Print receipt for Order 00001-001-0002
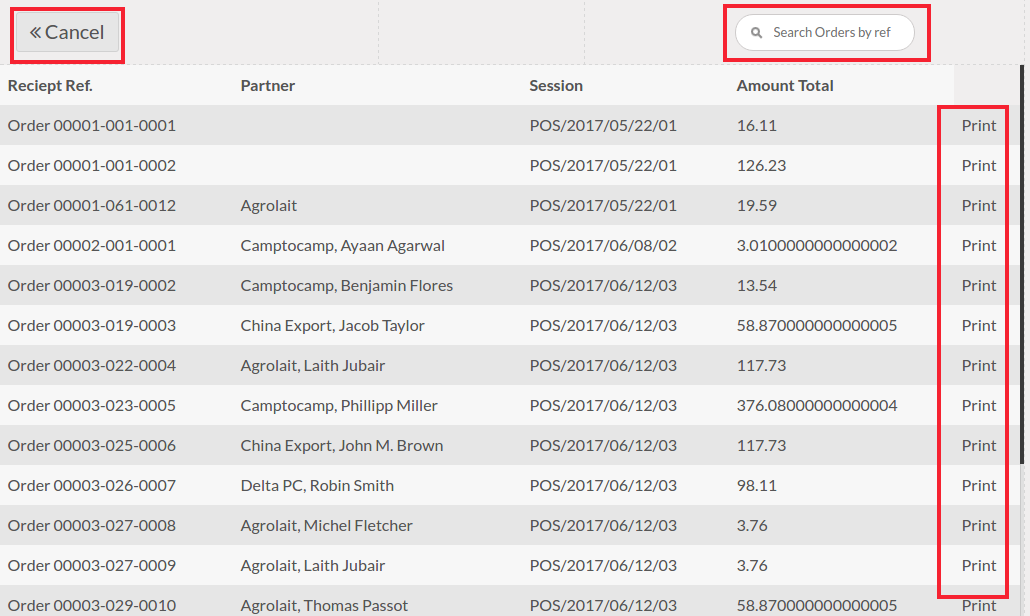Image resolution: width=1030 pixels, height=616 pixels. tap(979, 166)
